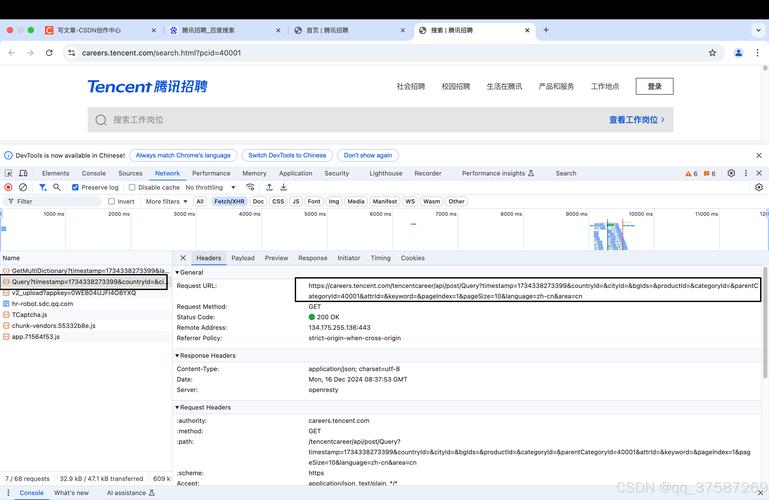Image resolution: width=769 pixels, height=500 pixels.
Task: Open the 社会招聘 nav link
Action: point(410,86)
